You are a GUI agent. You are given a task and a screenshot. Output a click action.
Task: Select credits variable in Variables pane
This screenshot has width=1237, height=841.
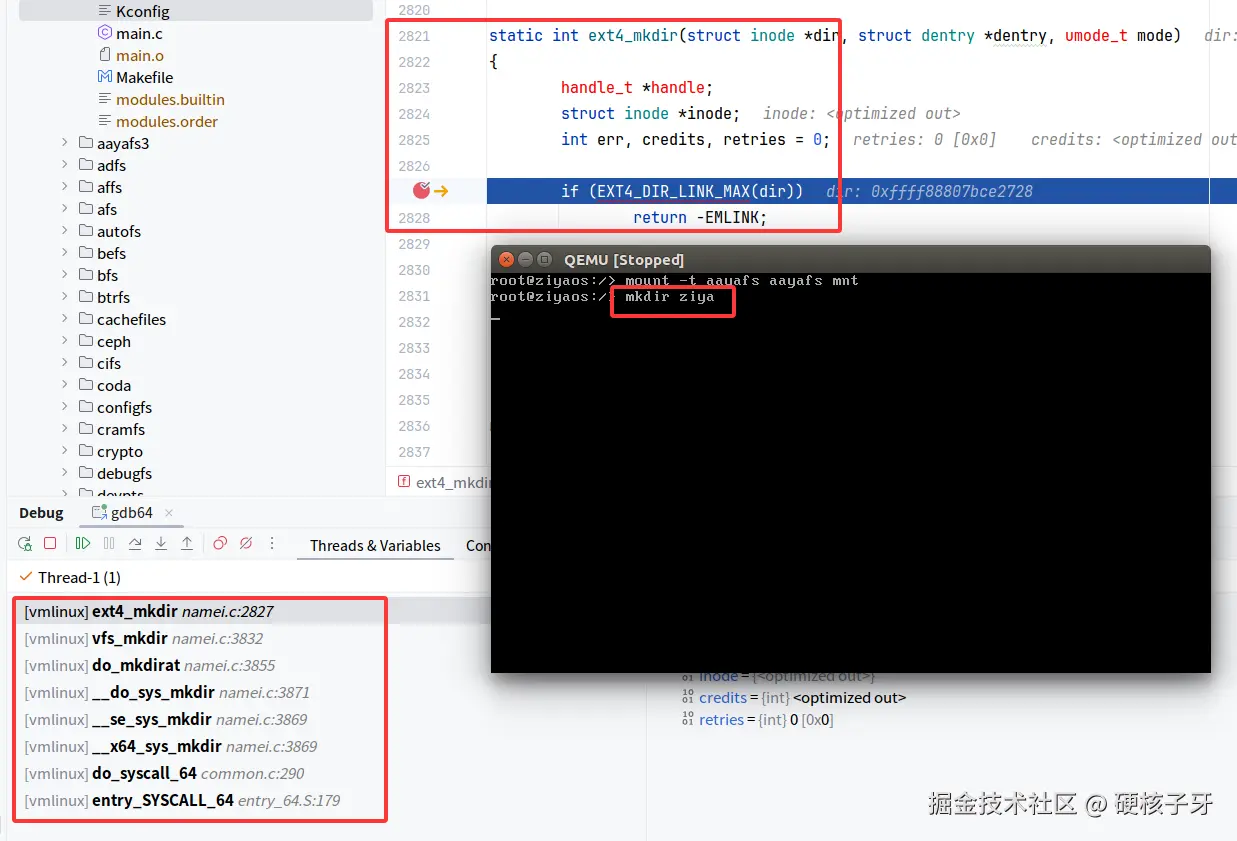pos(794,698)
